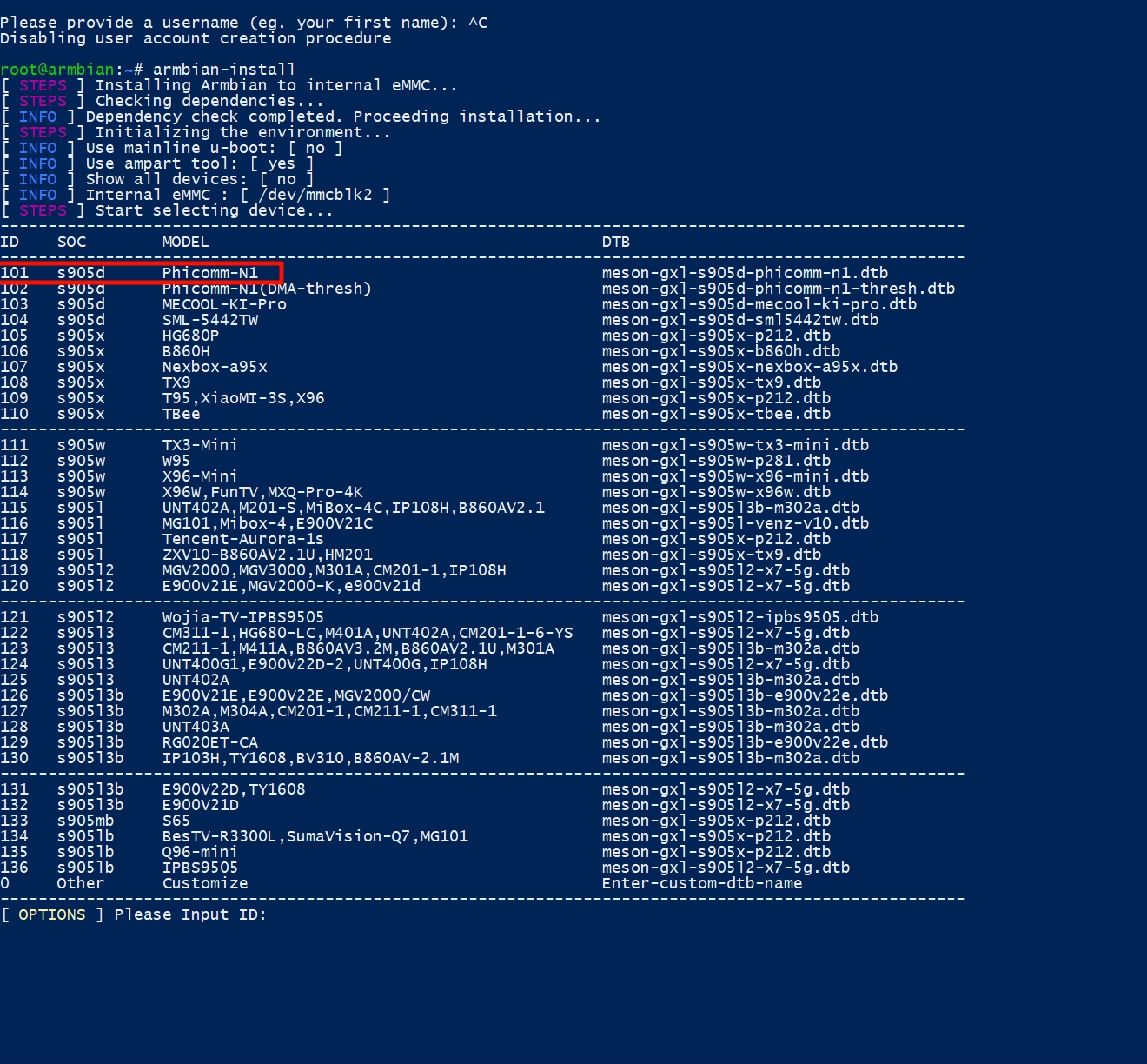Click the RG020ET-CA model row
This screenshot has height=1064, width=1147.
[x=209, y=742]
